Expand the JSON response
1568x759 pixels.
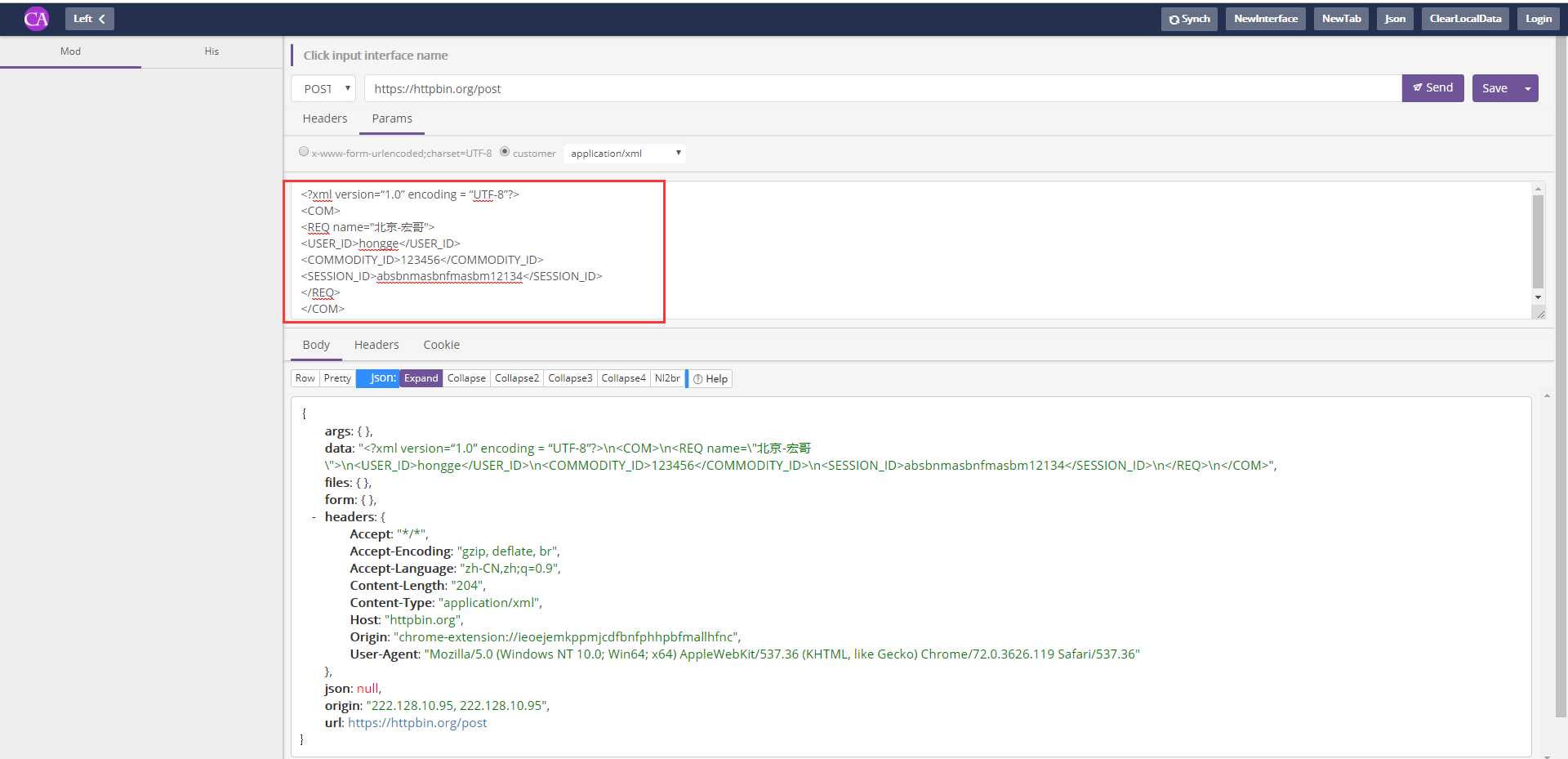coord(421,378)
